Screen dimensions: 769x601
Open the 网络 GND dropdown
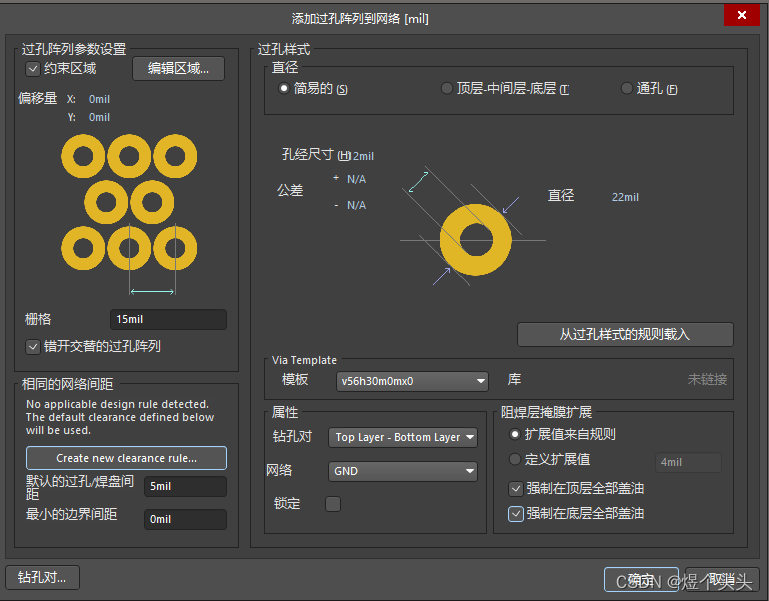[x=403, y=471]
